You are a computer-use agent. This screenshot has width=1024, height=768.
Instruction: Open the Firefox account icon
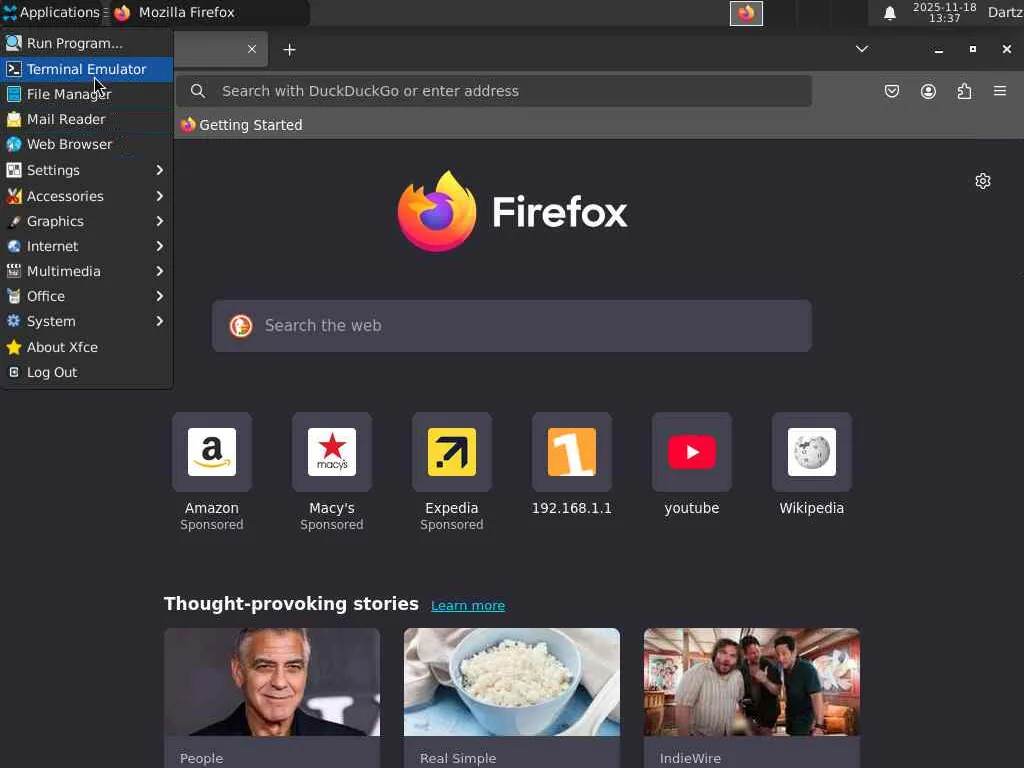[x=928, y=91]
